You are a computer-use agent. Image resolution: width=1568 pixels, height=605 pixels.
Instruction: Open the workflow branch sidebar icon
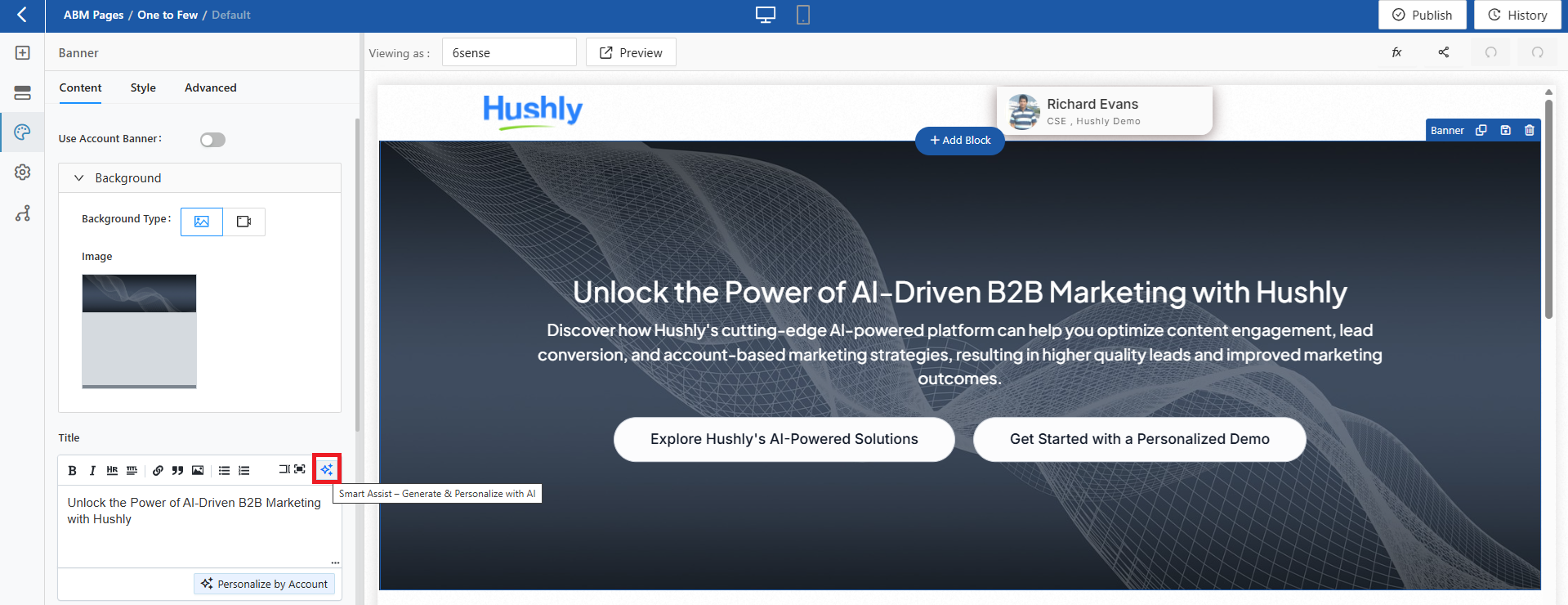(x=23, y=213)
